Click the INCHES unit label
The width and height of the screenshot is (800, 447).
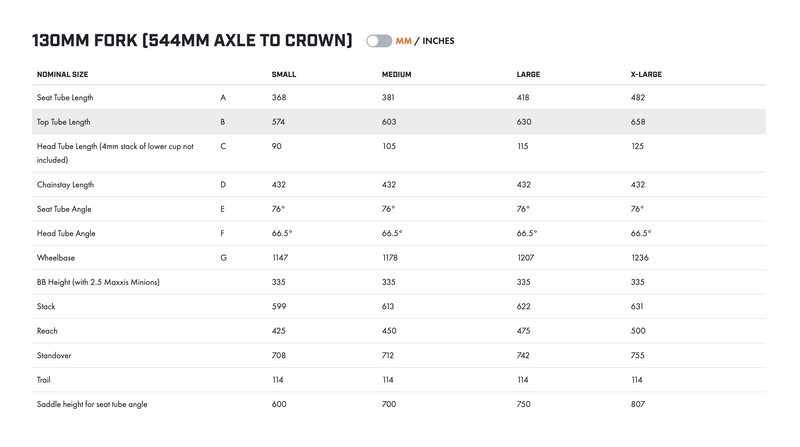[x=438, y=41]
